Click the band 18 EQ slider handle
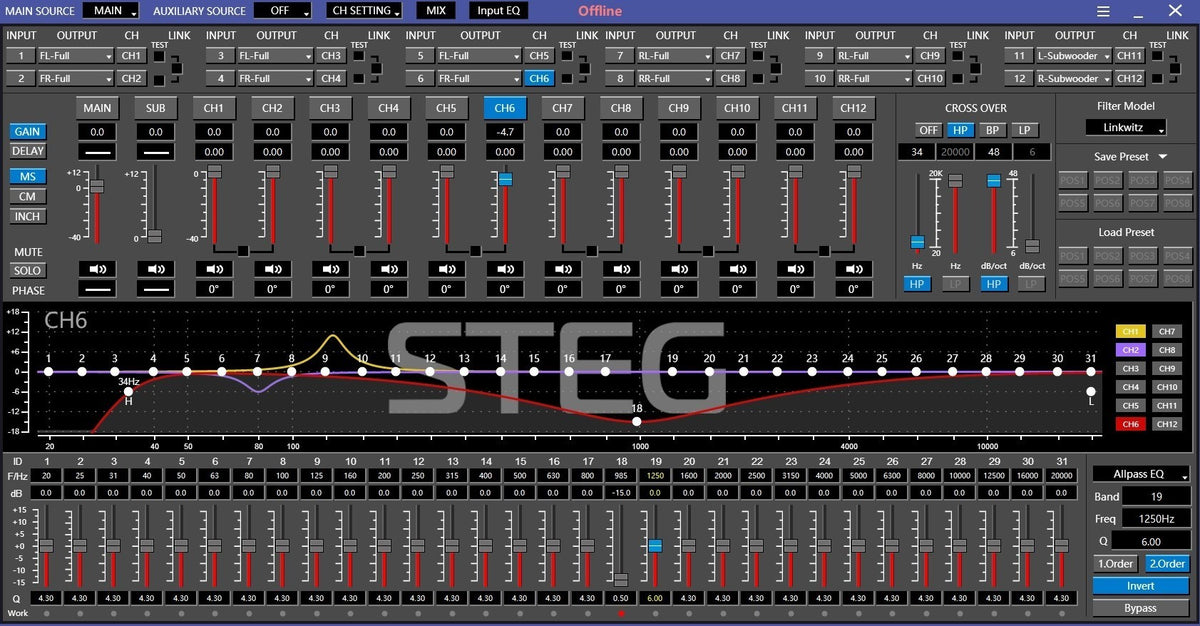The width and height of the screenshot is (1200, 626). 621,580
